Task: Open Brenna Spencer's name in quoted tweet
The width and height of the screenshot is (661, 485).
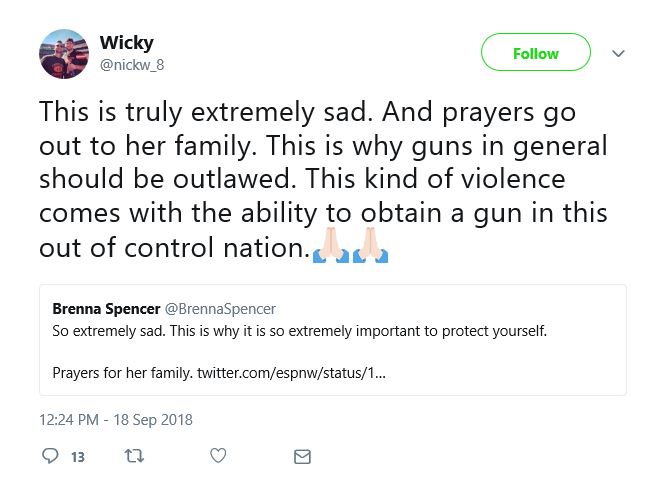Action: [106, 309]
